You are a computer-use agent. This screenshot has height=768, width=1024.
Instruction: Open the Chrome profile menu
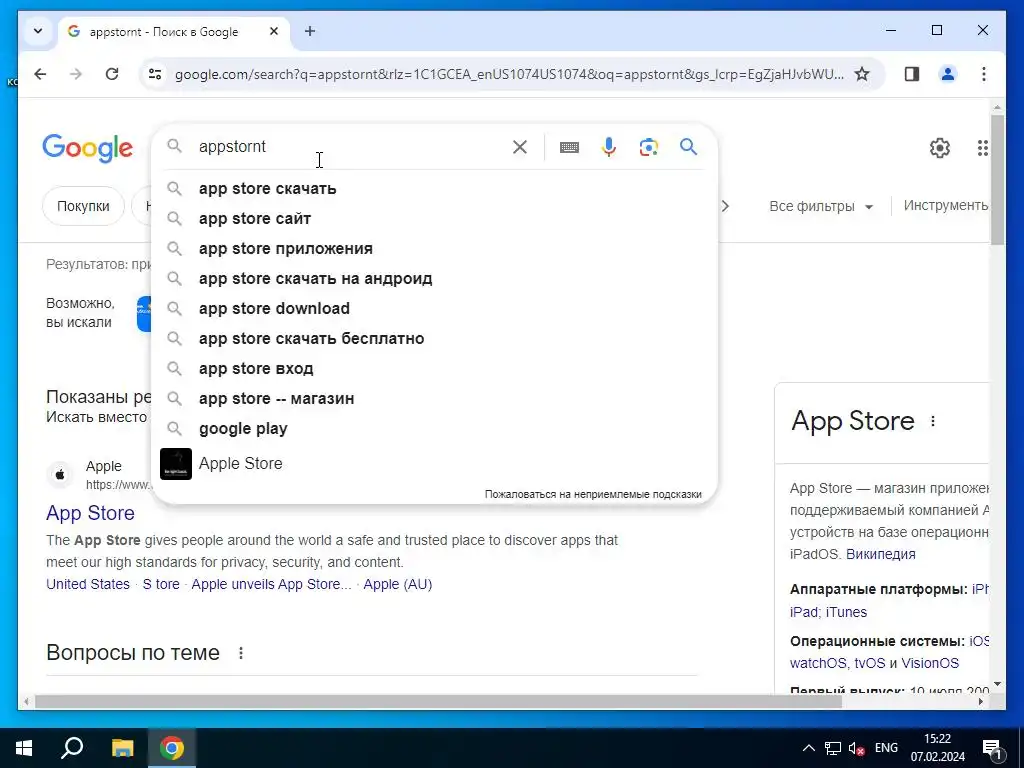point(948,74)
